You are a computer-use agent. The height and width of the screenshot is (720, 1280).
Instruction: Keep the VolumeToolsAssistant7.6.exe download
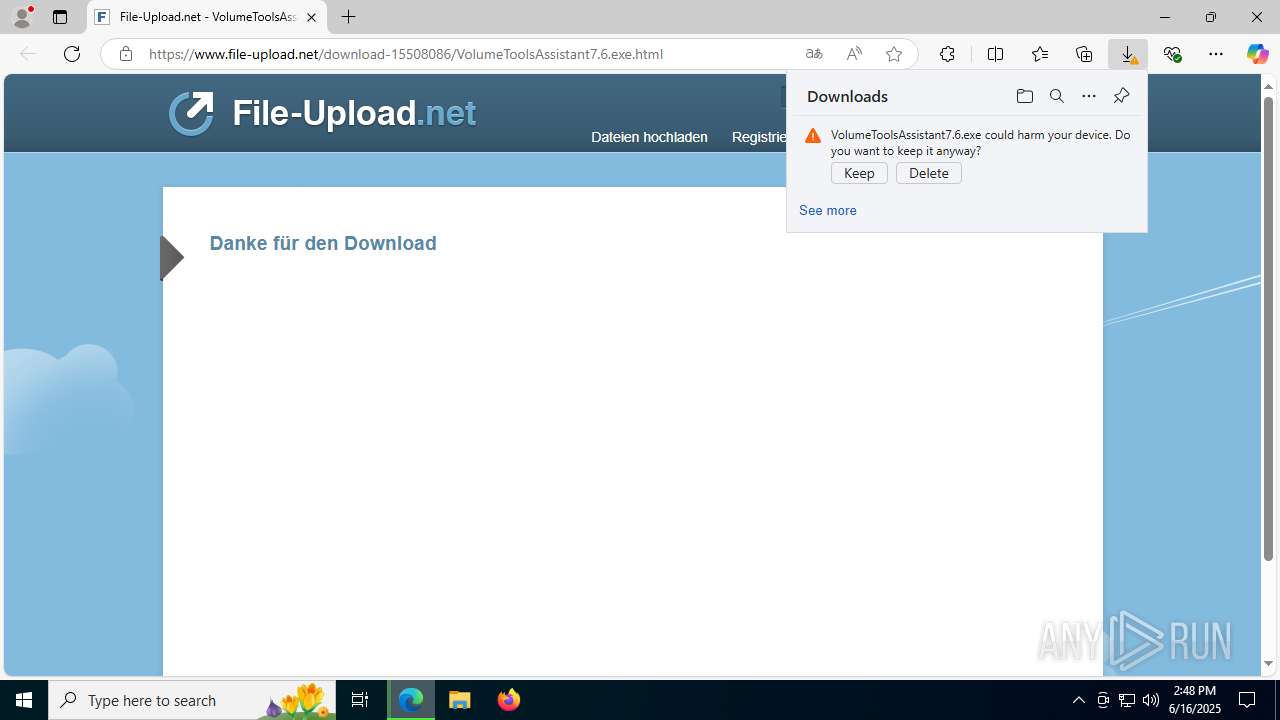tap(859, 173)
